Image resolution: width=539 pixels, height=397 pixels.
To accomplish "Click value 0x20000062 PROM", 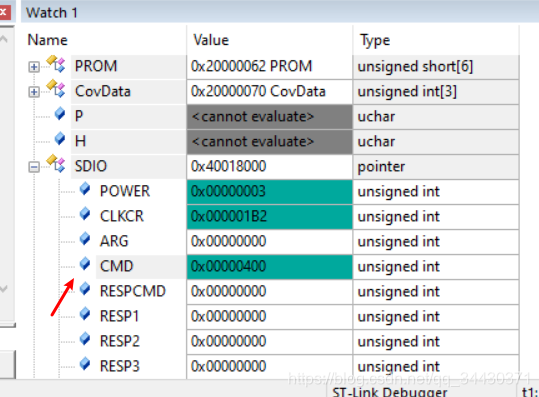I will click(x=270, y=66).
